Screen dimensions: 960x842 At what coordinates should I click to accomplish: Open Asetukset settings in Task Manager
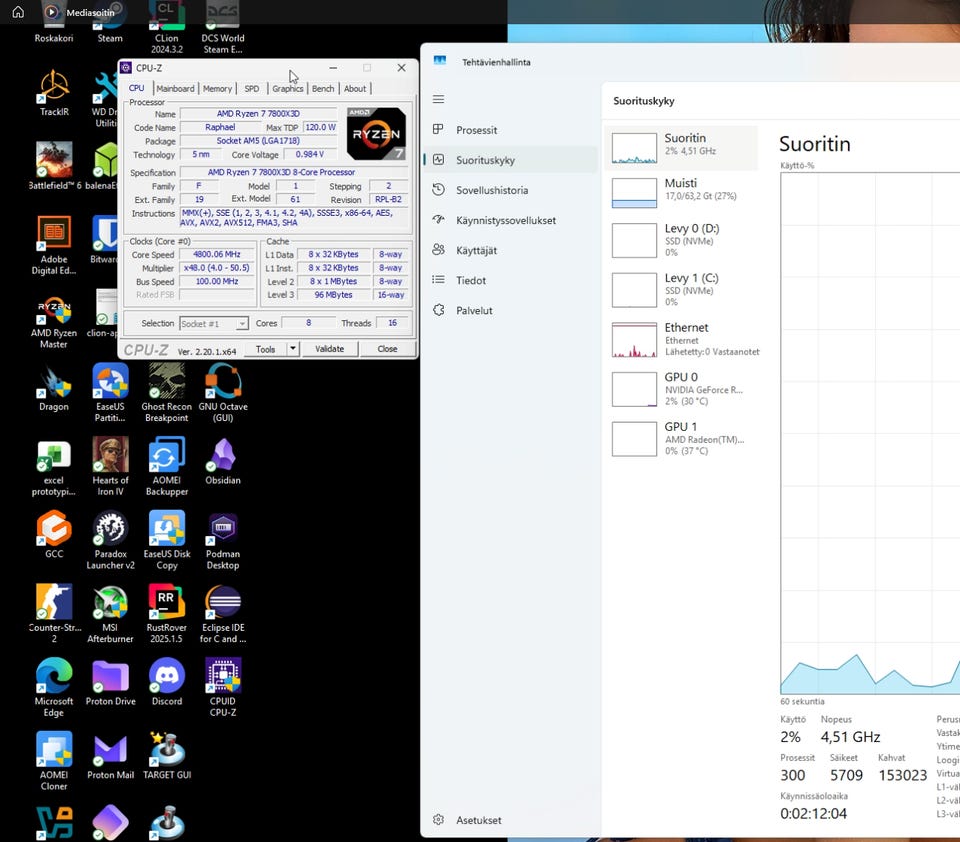[511, 819]
